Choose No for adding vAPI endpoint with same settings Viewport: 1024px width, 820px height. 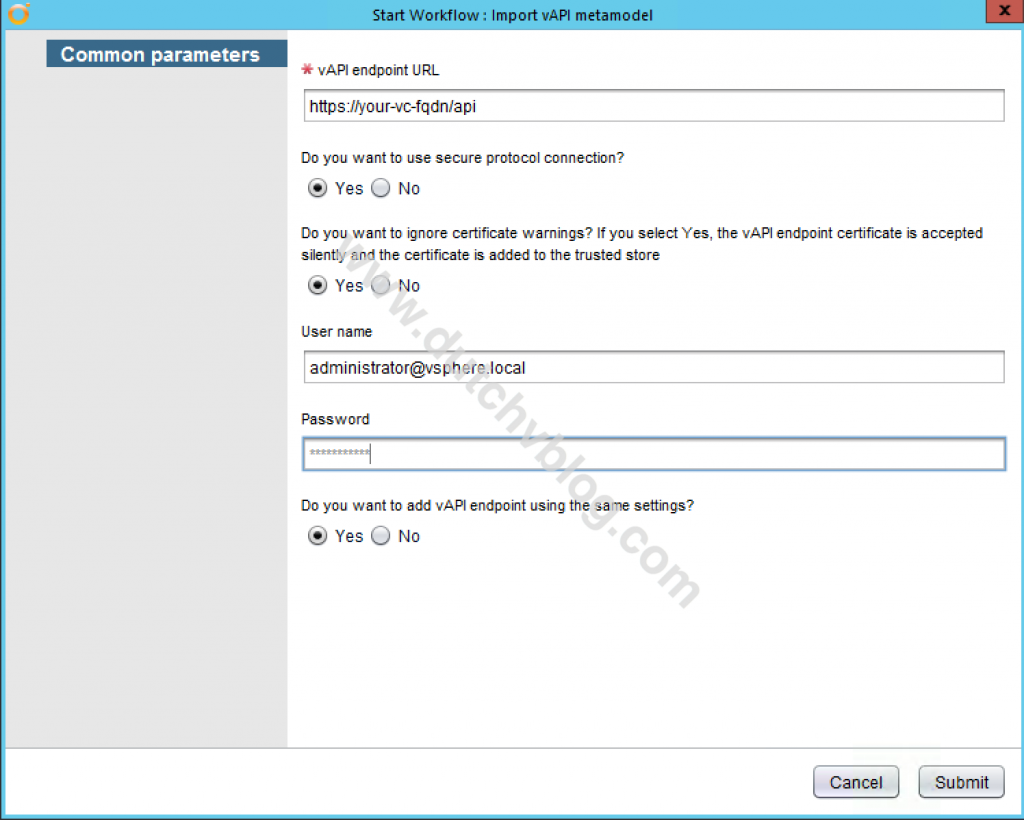pos(380,536)
